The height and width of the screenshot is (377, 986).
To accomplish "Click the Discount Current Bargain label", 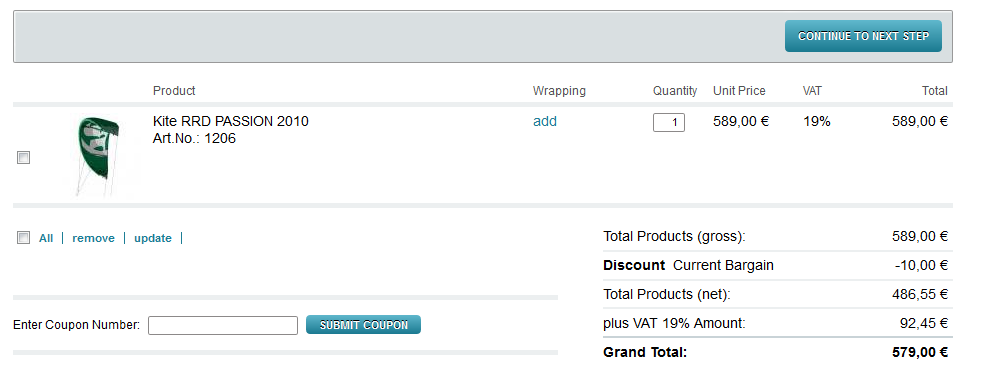I will (x=688, y=265).
